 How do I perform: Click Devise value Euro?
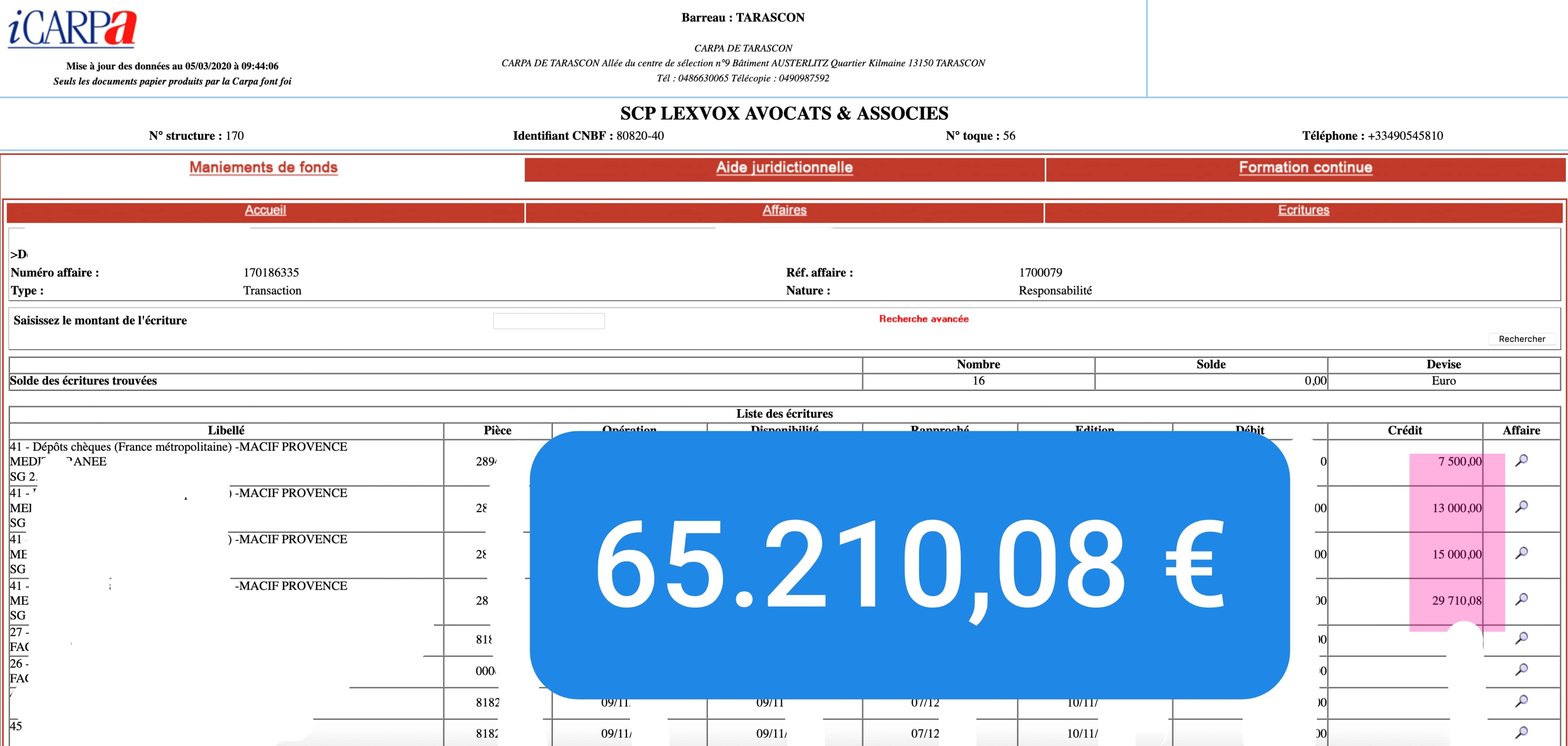click(x=1444, y=381)
